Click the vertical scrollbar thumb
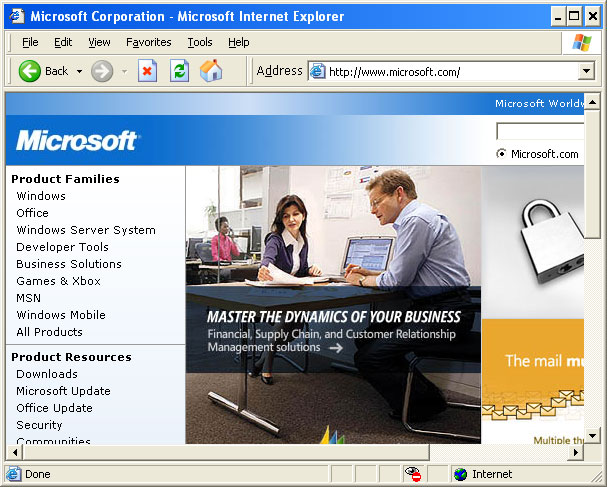 592,174
